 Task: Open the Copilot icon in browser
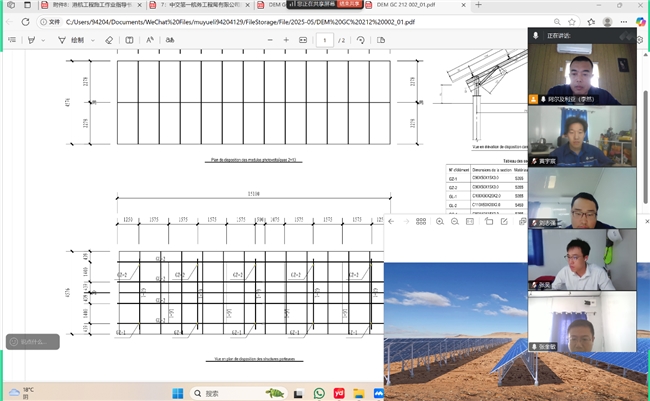640,22
